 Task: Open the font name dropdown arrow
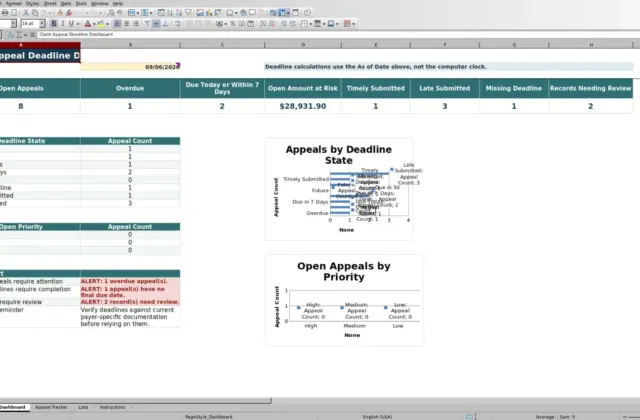13,24
